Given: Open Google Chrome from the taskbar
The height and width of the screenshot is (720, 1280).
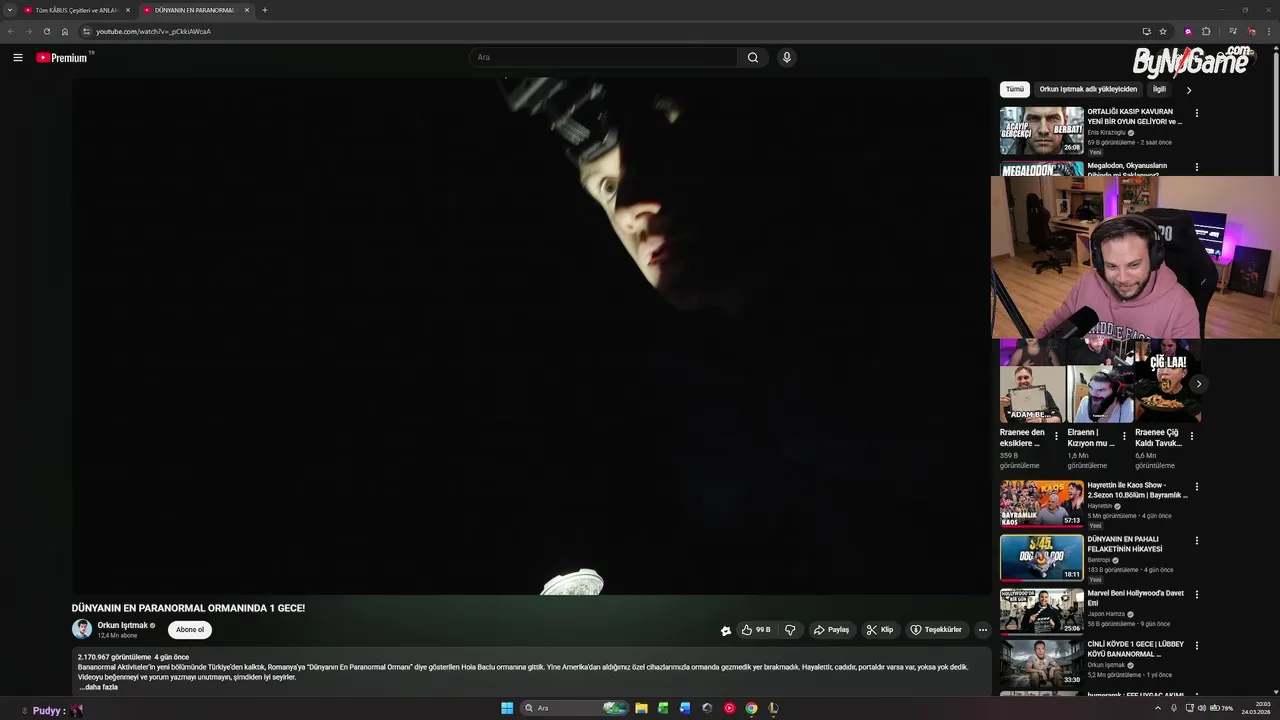Looking at the screenshot, I should pos(751,708).
